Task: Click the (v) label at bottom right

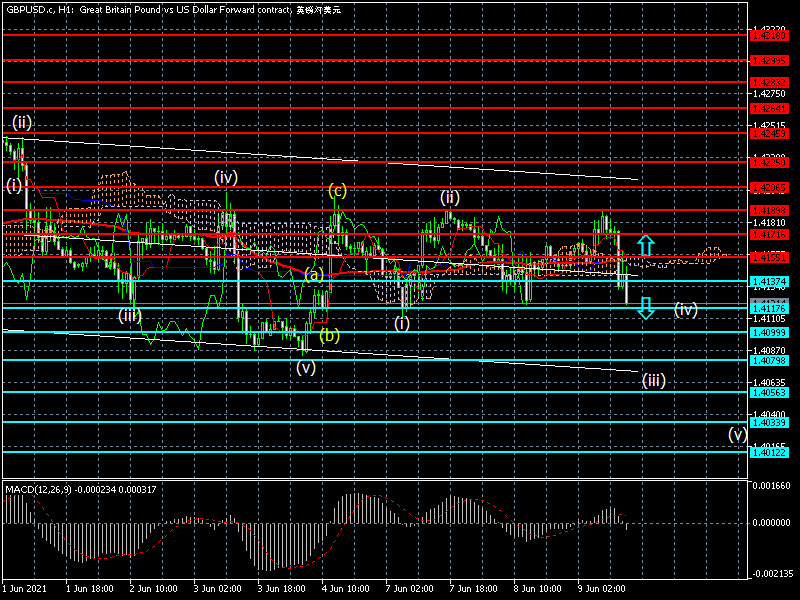Action: pyautogui.click(x=737, y=434)
